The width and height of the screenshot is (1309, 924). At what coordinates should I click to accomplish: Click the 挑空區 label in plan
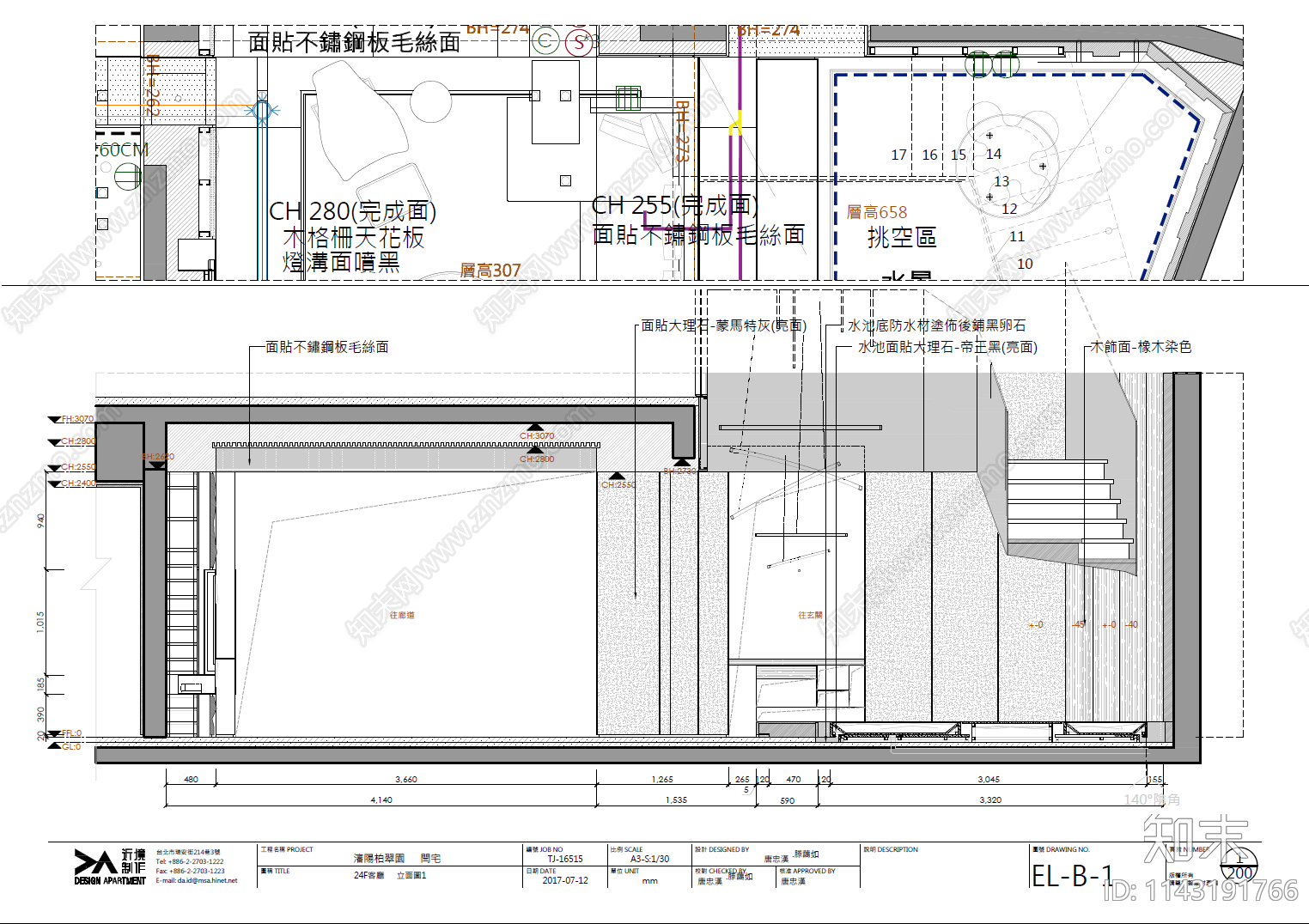(902, 237)
